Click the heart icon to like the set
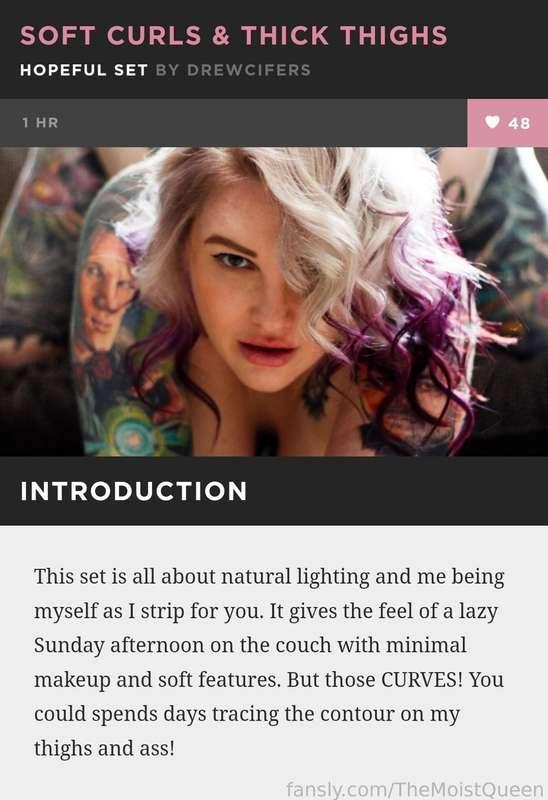The height and width of the screenshot is (800, 548). 492,122
